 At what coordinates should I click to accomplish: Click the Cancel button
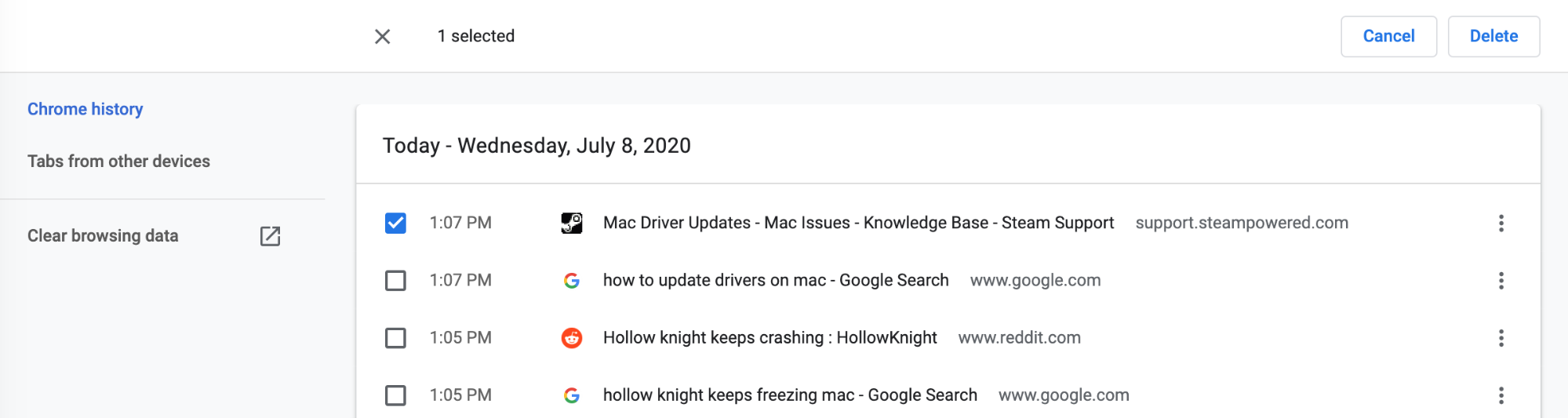click(1388, 36)
